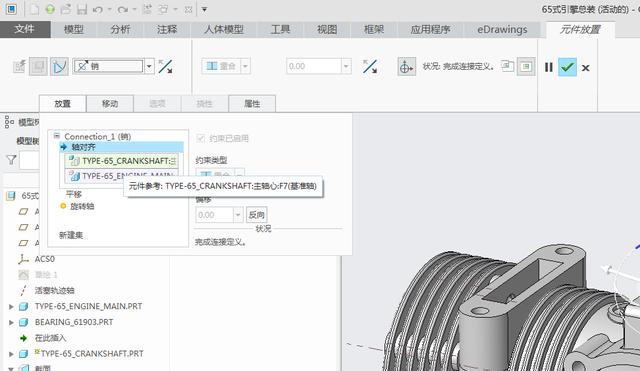Click the convert constraints icon with lightning bolt
Screen dimensions: 640x371
point(19,66)
